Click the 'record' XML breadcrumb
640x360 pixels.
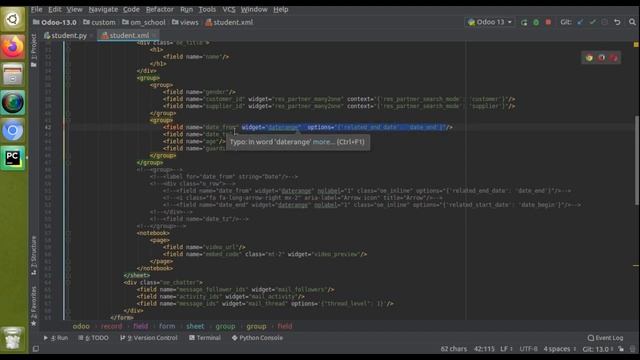[111, 326]
